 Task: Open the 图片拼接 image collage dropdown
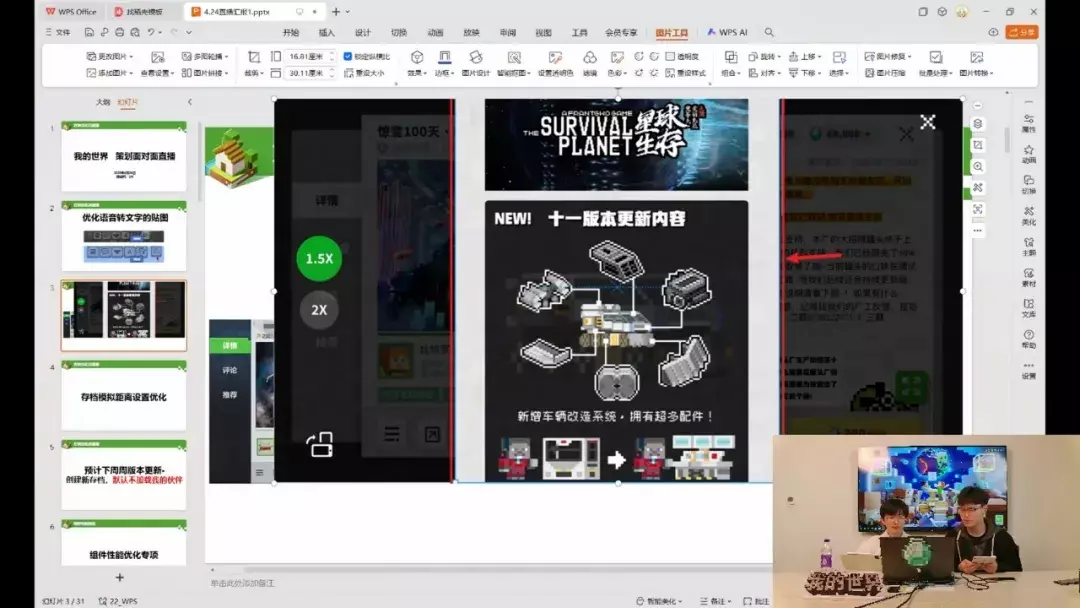pyautogui.click(x=205, y=73)
